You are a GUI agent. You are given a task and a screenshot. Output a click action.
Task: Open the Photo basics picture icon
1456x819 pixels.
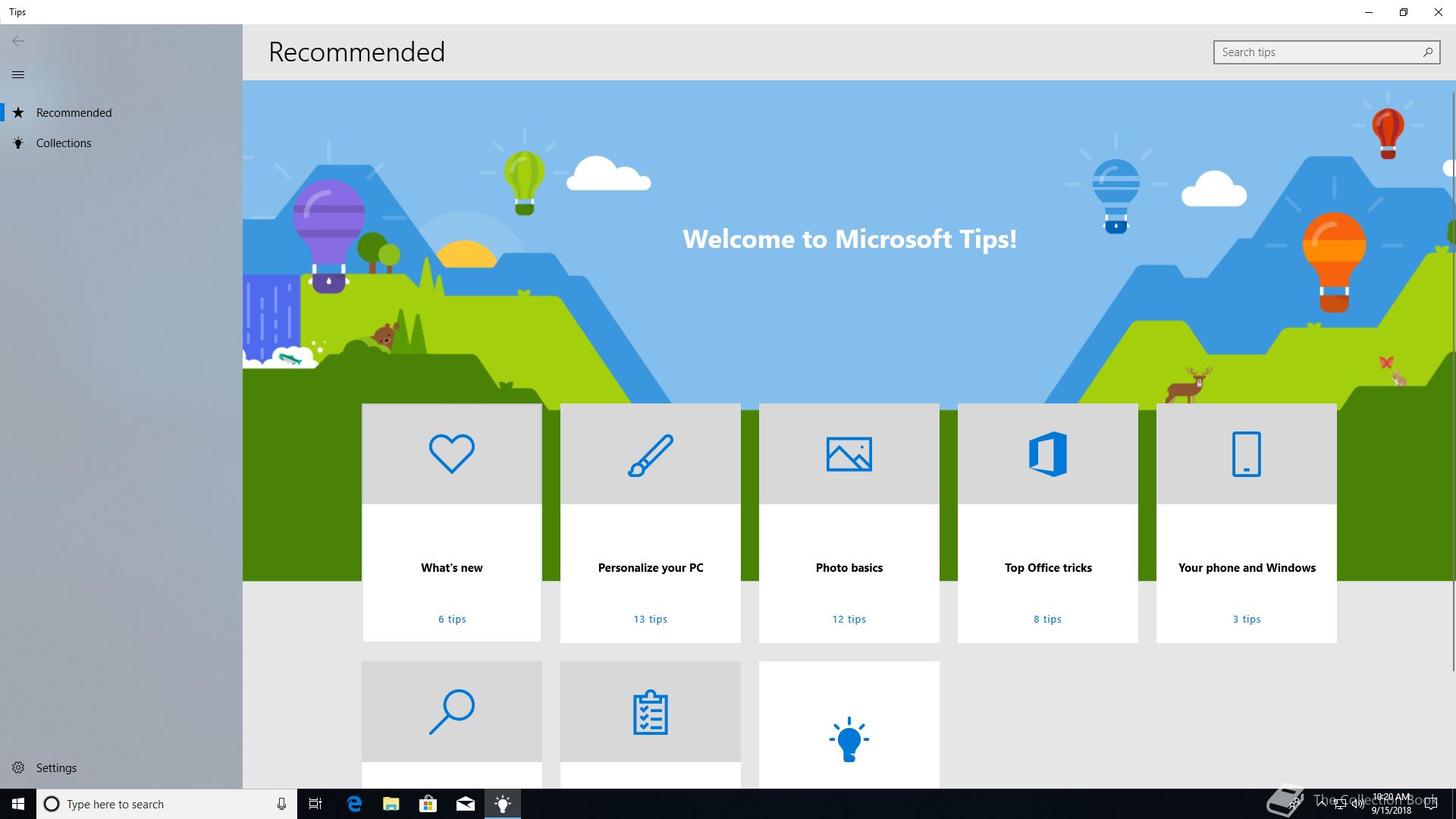tap(849, 453)
